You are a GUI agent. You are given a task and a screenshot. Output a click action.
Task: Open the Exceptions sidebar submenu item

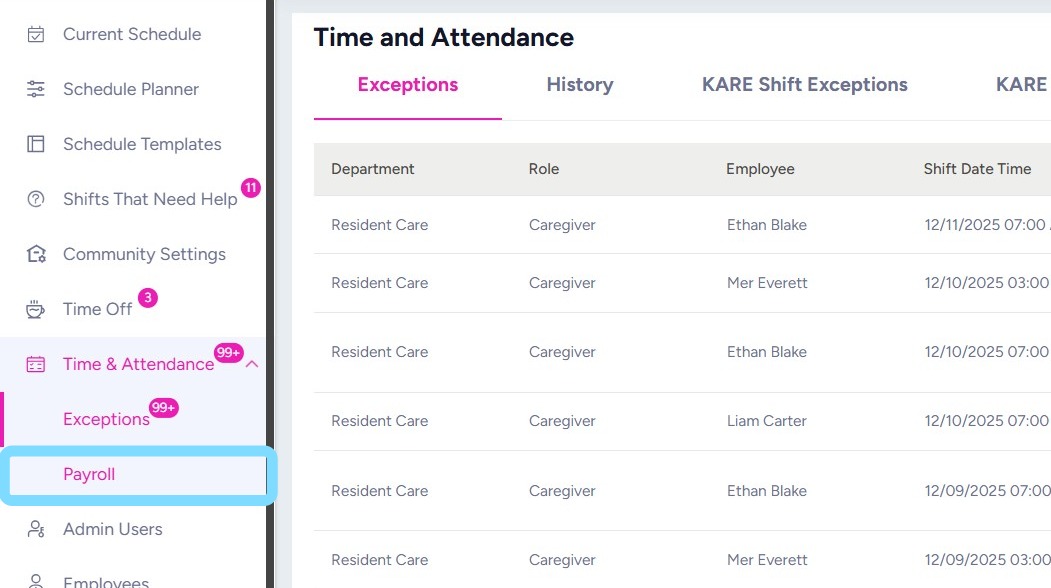coord(106,419)
